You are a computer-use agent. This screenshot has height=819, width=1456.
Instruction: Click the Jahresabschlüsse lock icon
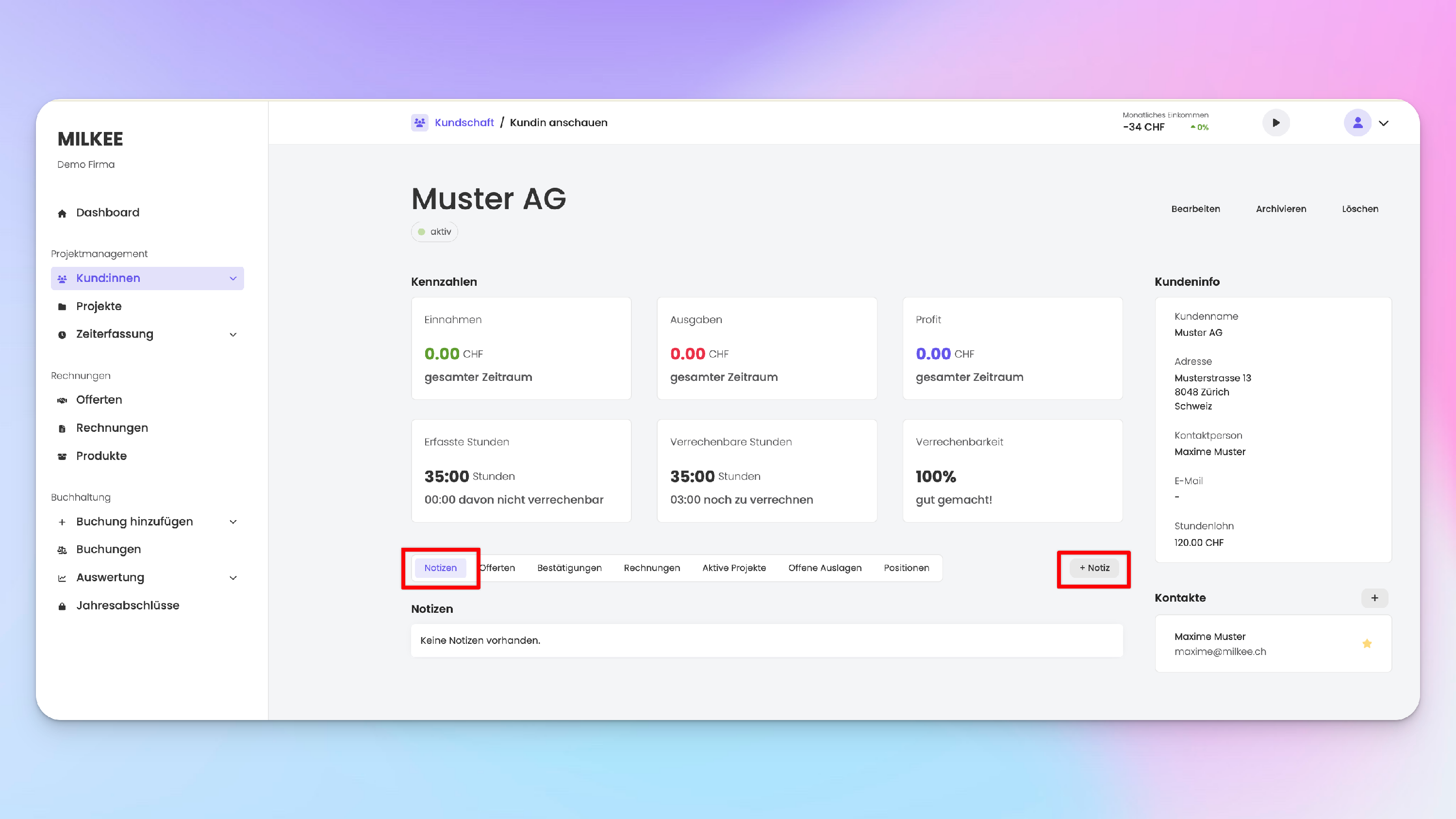pyautogui.click(x=62, y=606)
